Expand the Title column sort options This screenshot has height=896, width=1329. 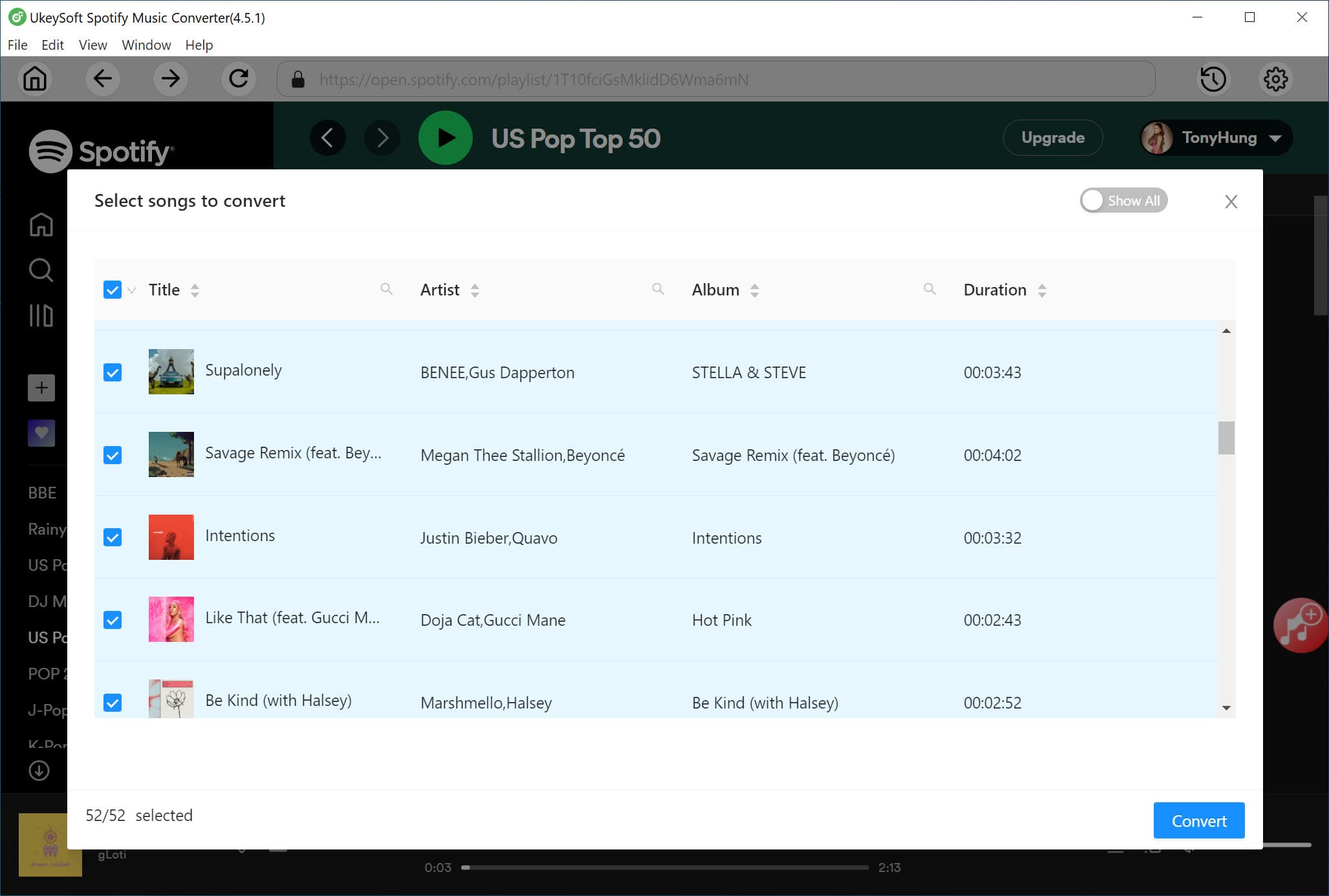(x=196, y=290)
